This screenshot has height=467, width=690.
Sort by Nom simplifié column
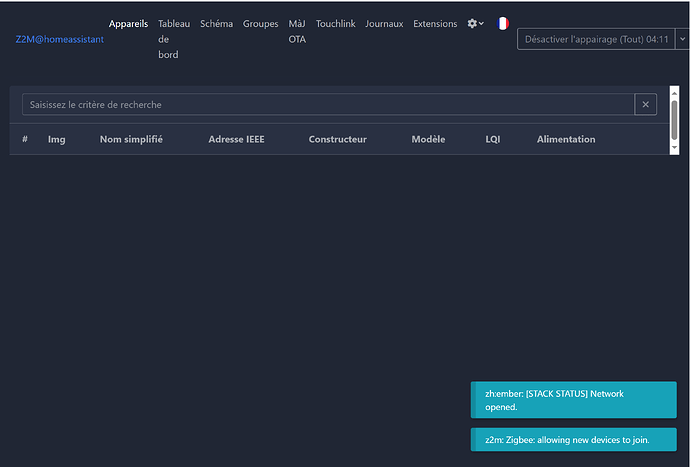click(x=131, y=139)
